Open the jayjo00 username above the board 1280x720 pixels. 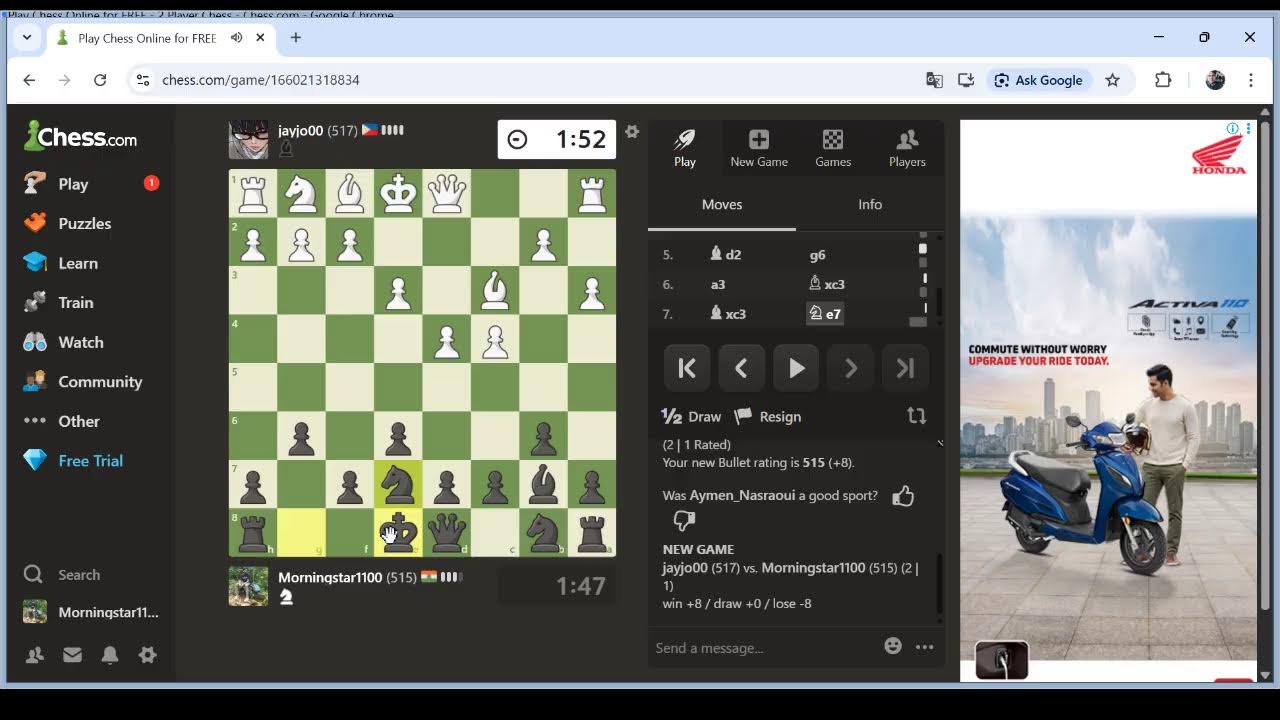pos(300,130)
